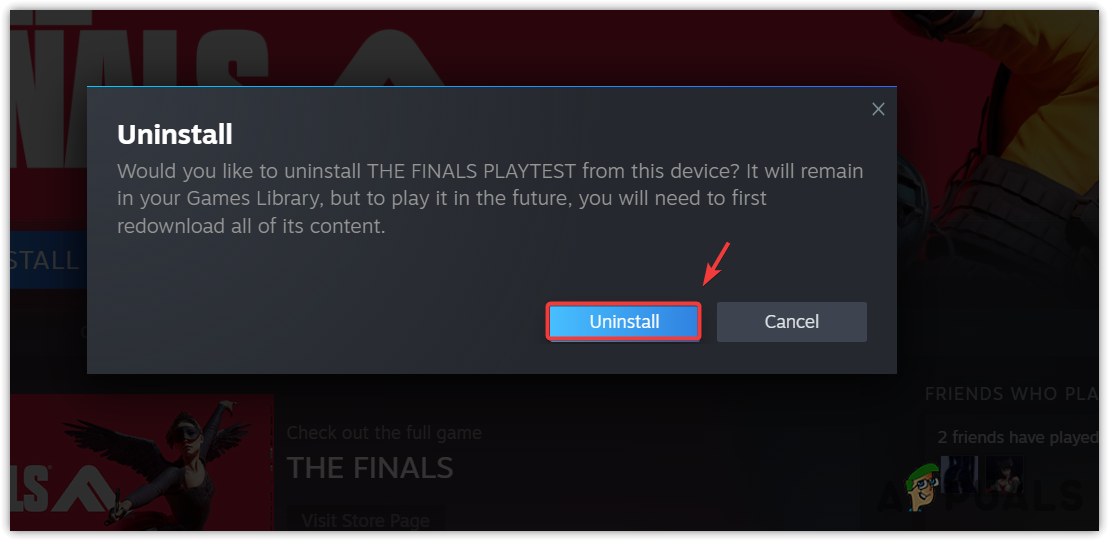Click the '2 friends have played' text
Image resolution: width=1109 pixels, height=541 pixels.
point(1017,437)
